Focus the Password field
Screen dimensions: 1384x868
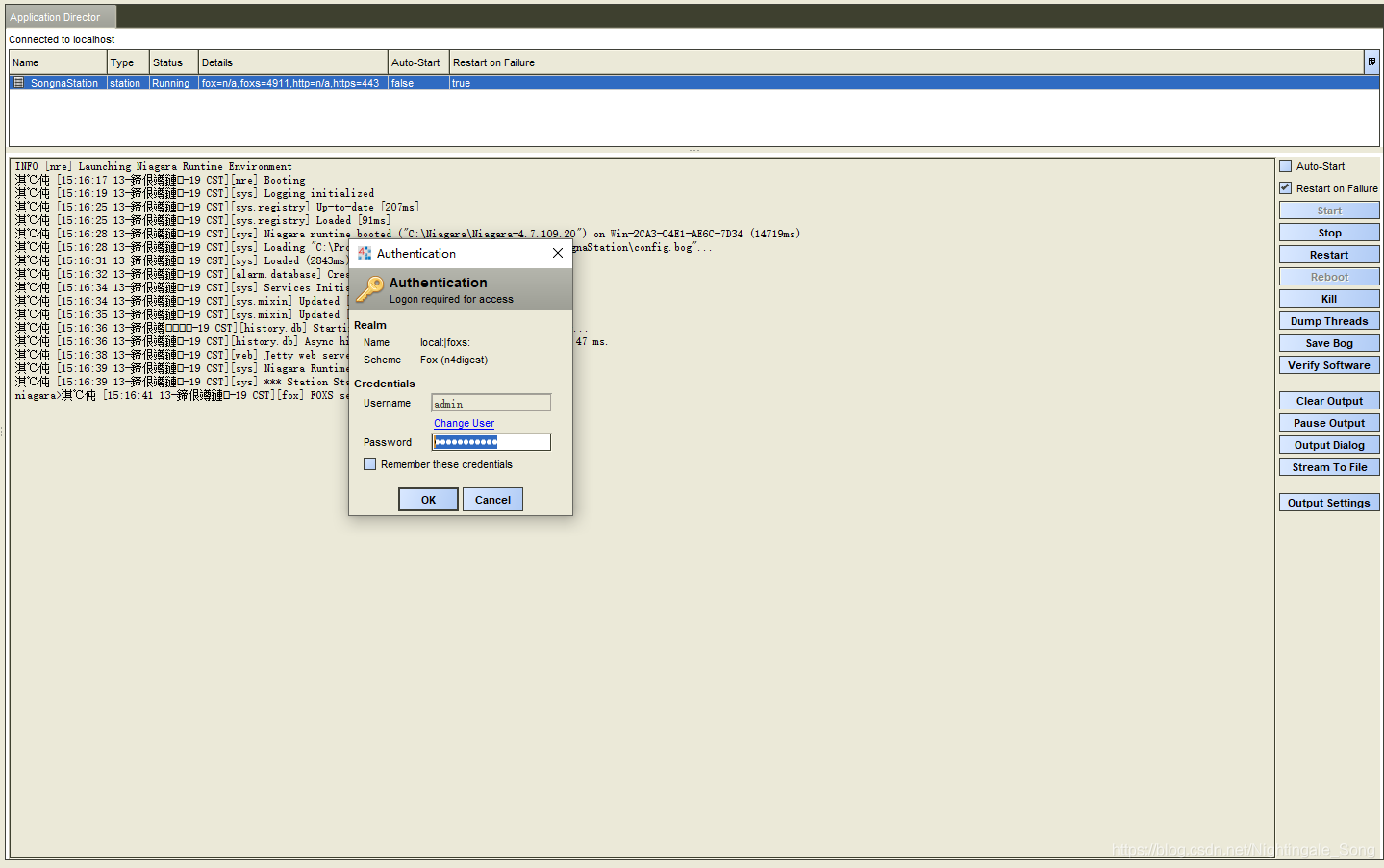(491, 442)
